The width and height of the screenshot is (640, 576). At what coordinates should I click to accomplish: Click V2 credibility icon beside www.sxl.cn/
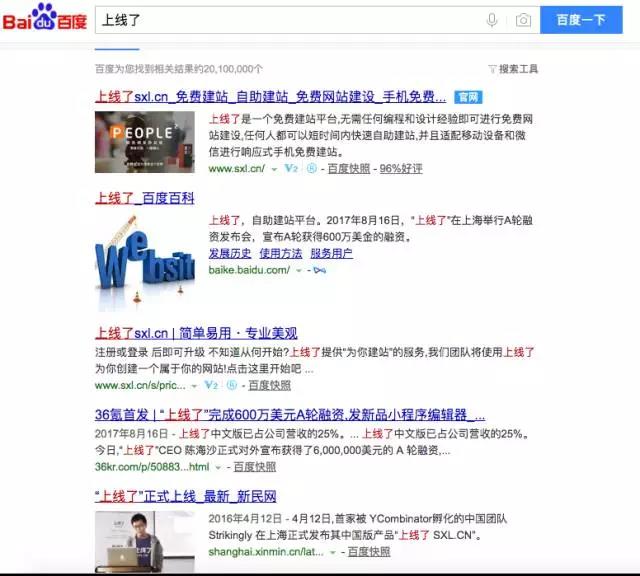pyautogui.click(x=291, y=168)
